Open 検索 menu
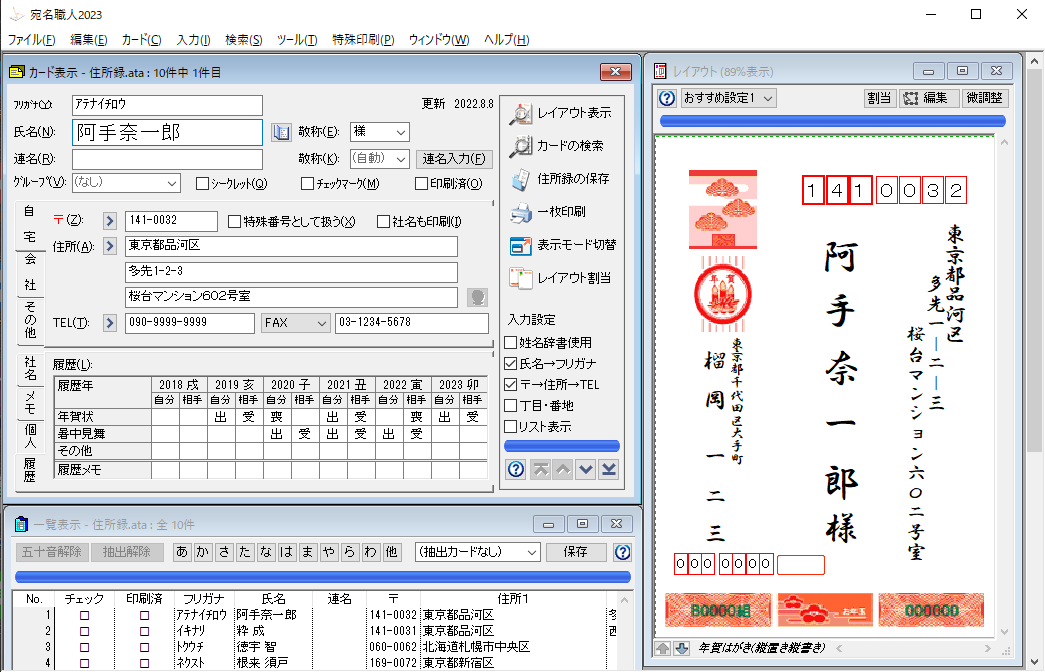Screen dimensions: 1045x672 243,40
